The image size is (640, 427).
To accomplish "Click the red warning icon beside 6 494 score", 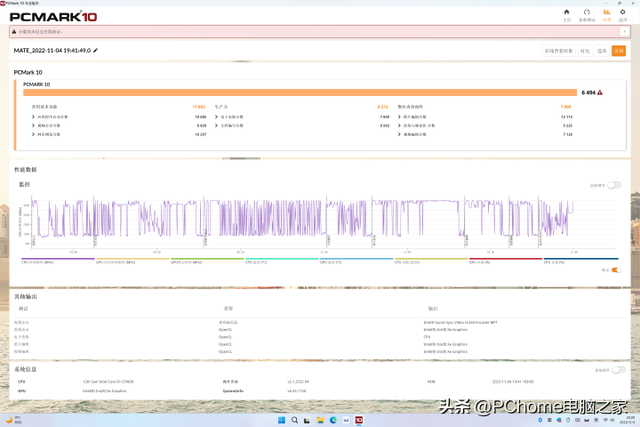I will (x=600, y=93).
